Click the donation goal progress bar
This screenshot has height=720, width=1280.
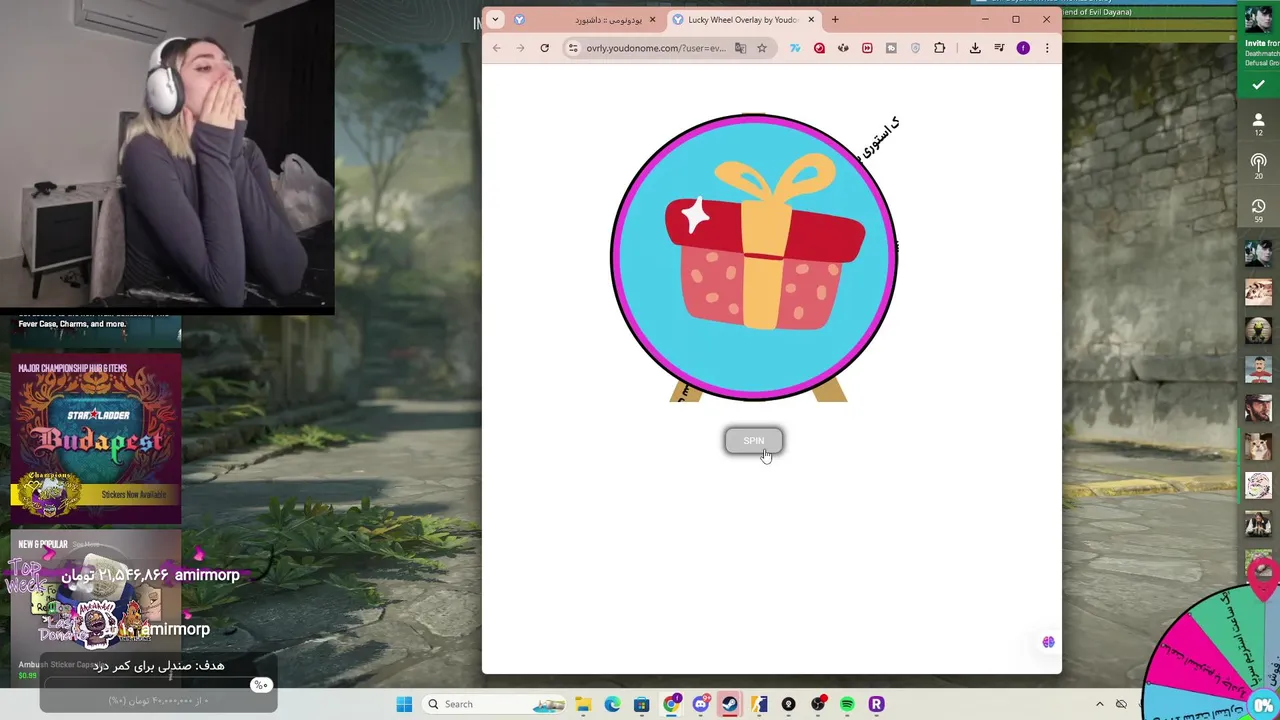[x=158, y=685]
